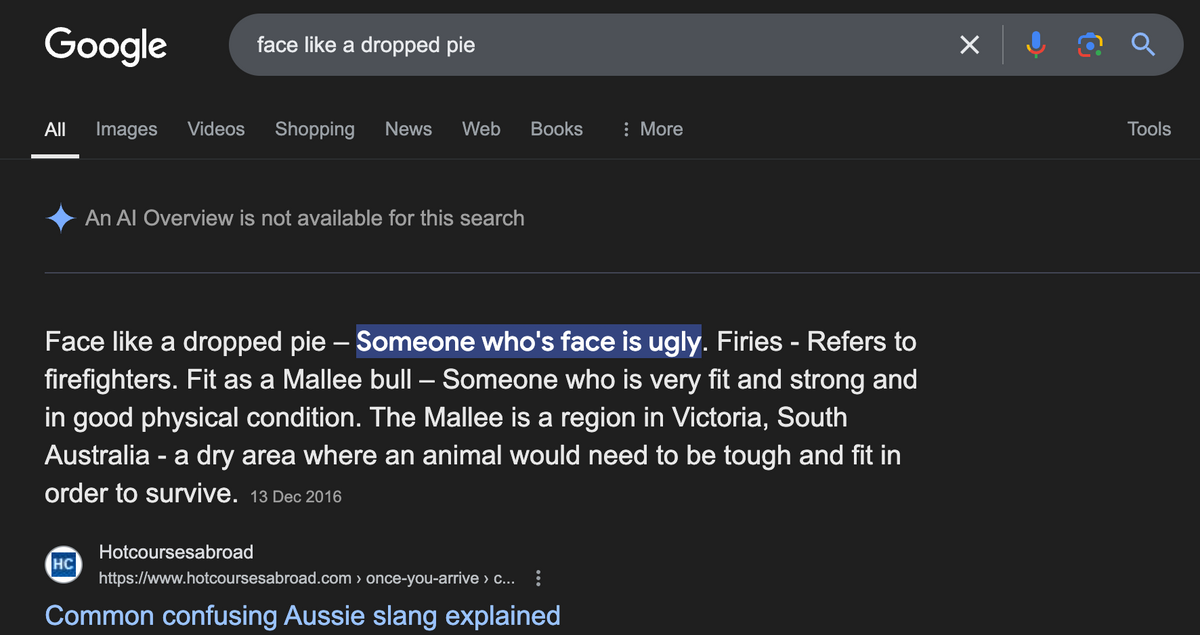
Task: Go to the News tab
Action: click(x=408, y=129)
